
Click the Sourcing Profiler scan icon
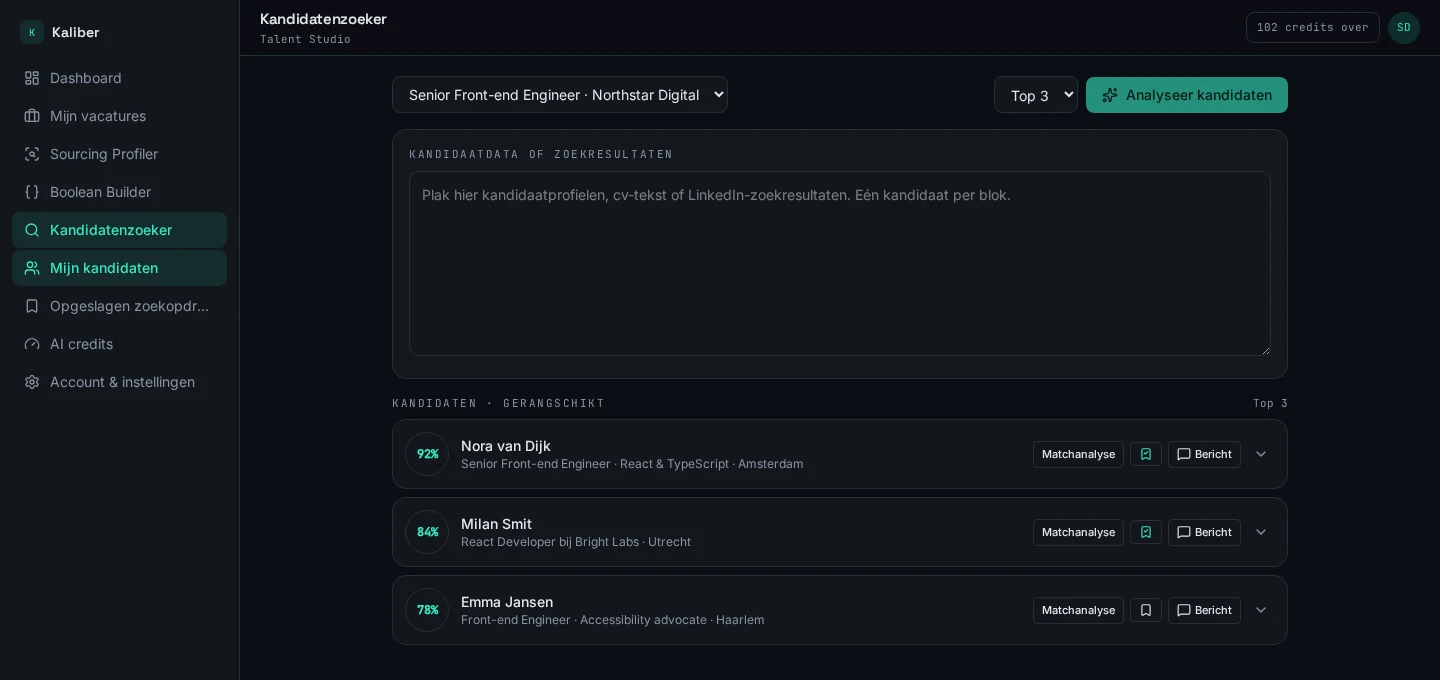32,154
